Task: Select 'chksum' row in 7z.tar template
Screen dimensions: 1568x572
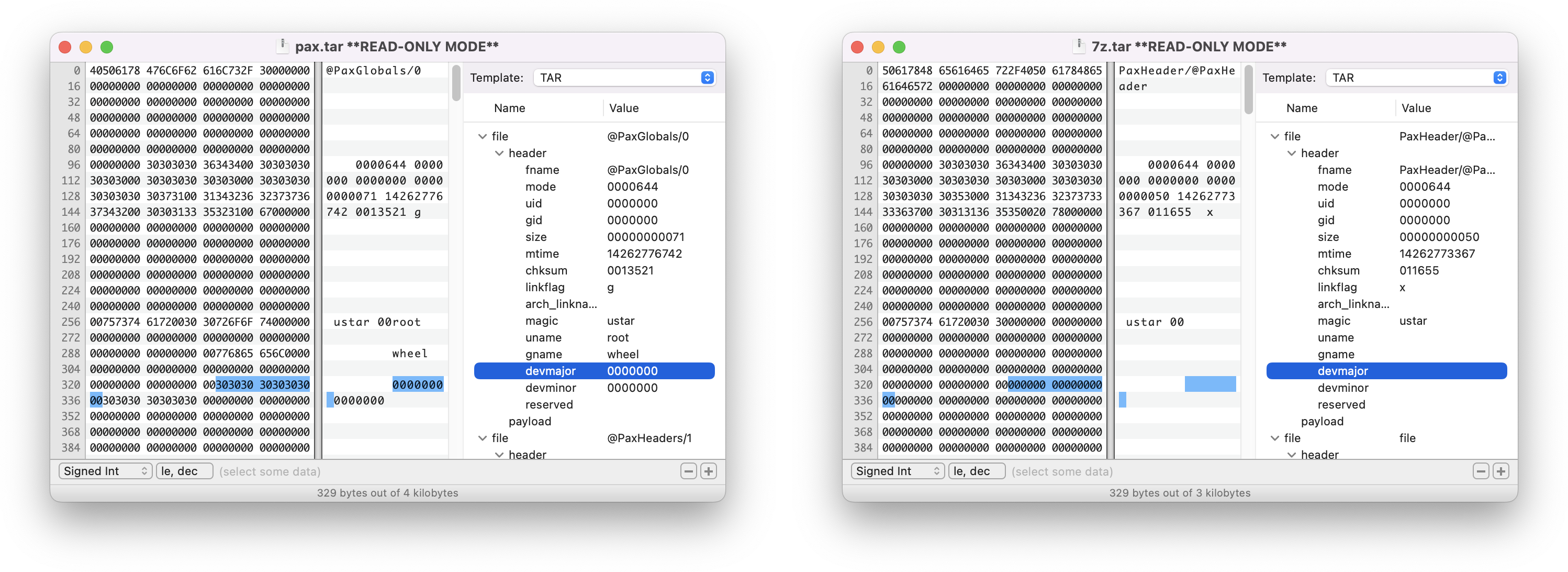Action: [1386, 270]
